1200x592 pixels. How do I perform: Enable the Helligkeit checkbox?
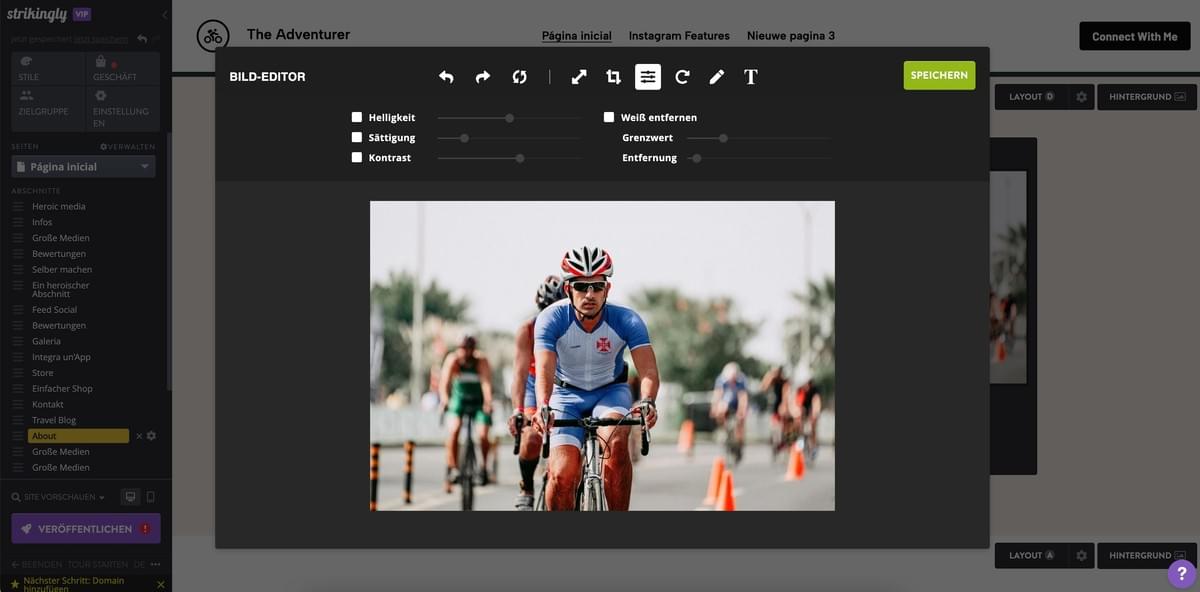coord(356,117)
